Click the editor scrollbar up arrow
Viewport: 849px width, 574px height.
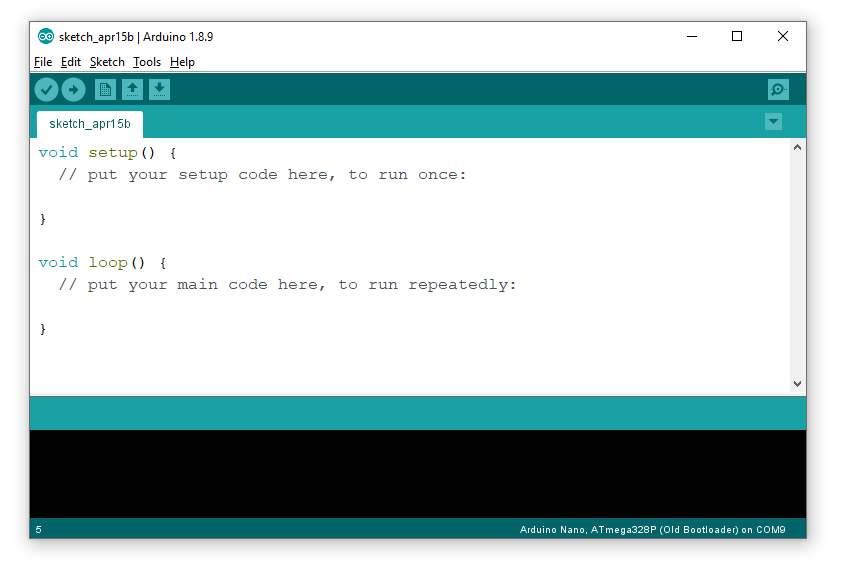(x=797, y=147)
